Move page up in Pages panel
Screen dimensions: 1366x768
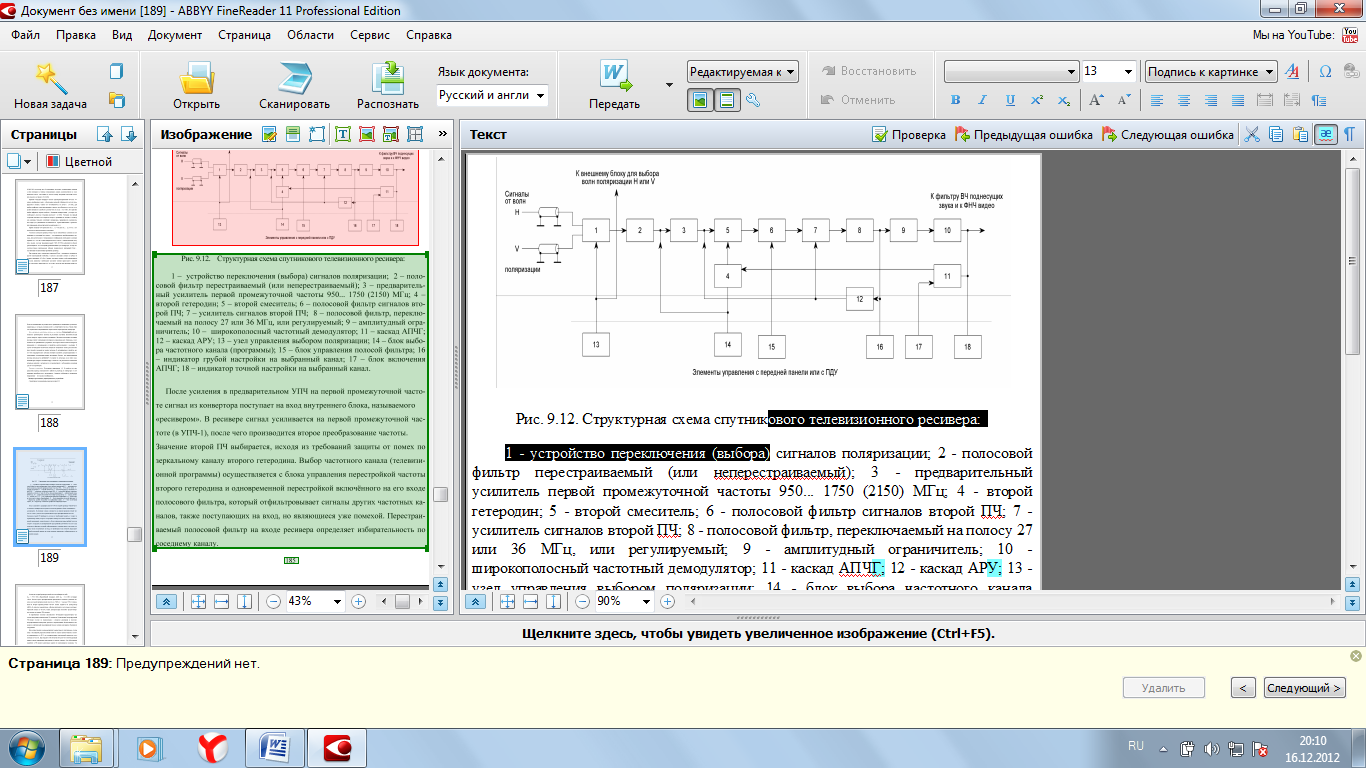(104, 135)
